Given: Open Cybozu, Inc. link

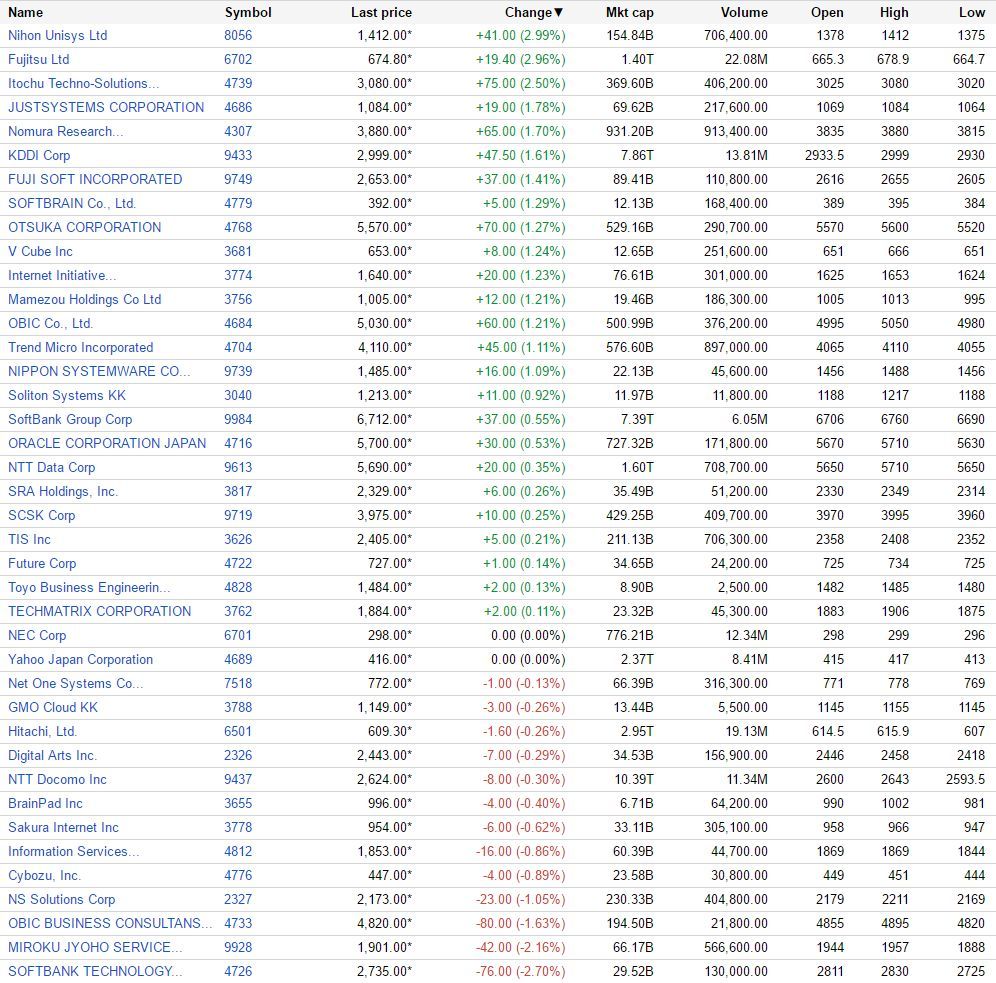Looking at the screenshot, I should 44,876.
